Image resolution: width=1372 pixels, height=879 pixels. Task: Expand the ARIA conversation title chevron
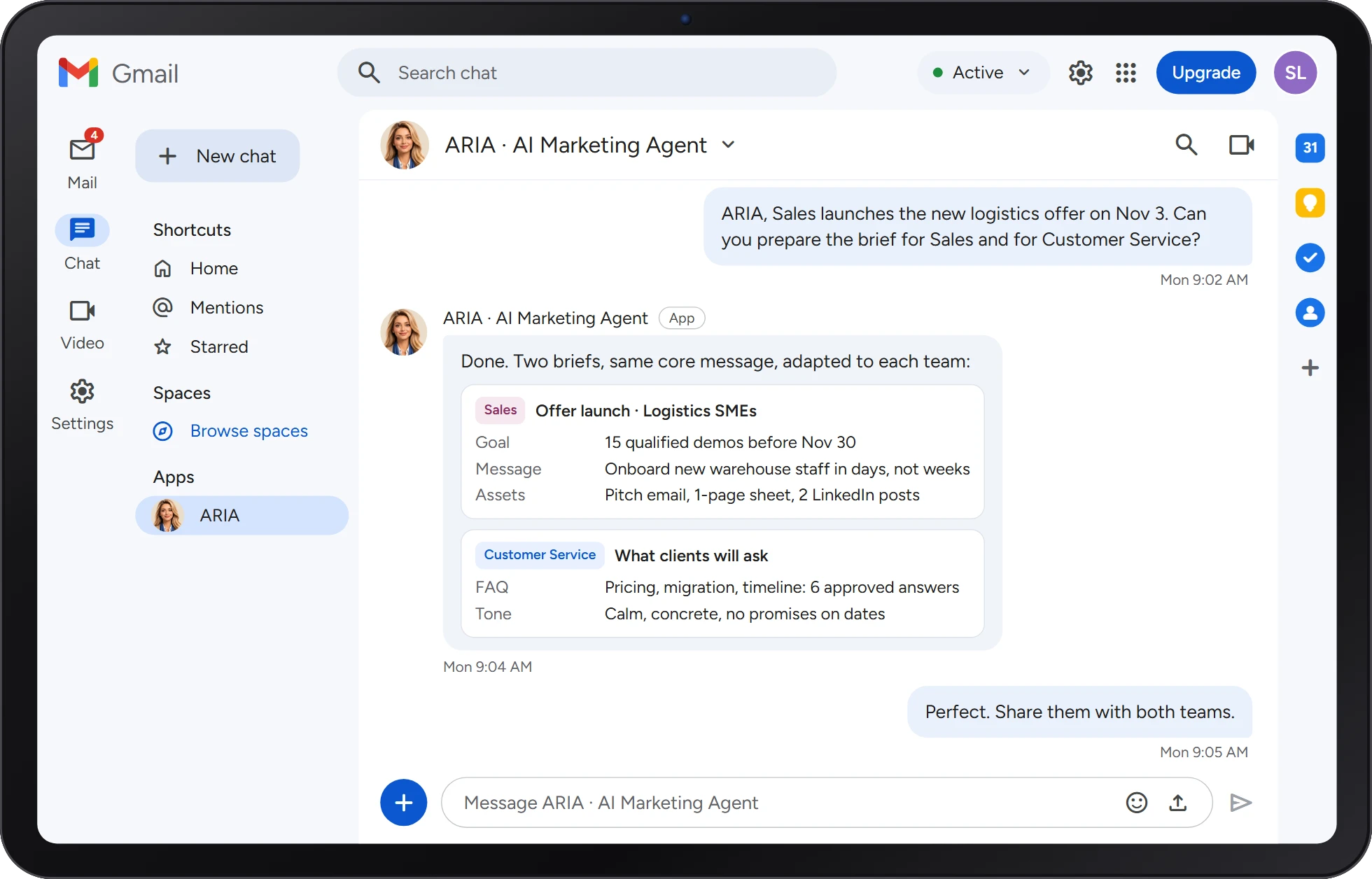[729, 145]
